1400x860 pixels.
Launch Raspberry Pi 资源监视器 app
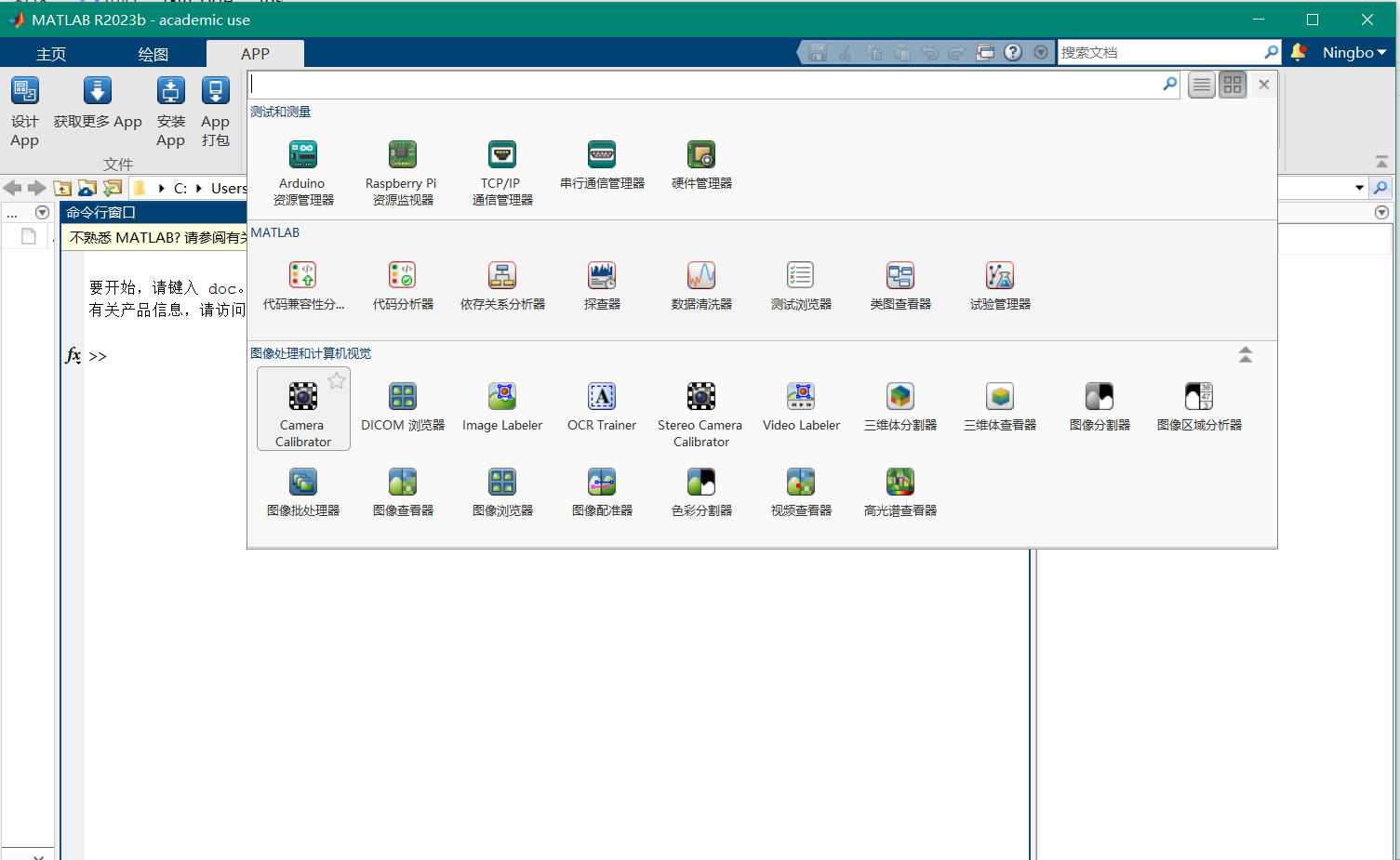coord(402,173)
